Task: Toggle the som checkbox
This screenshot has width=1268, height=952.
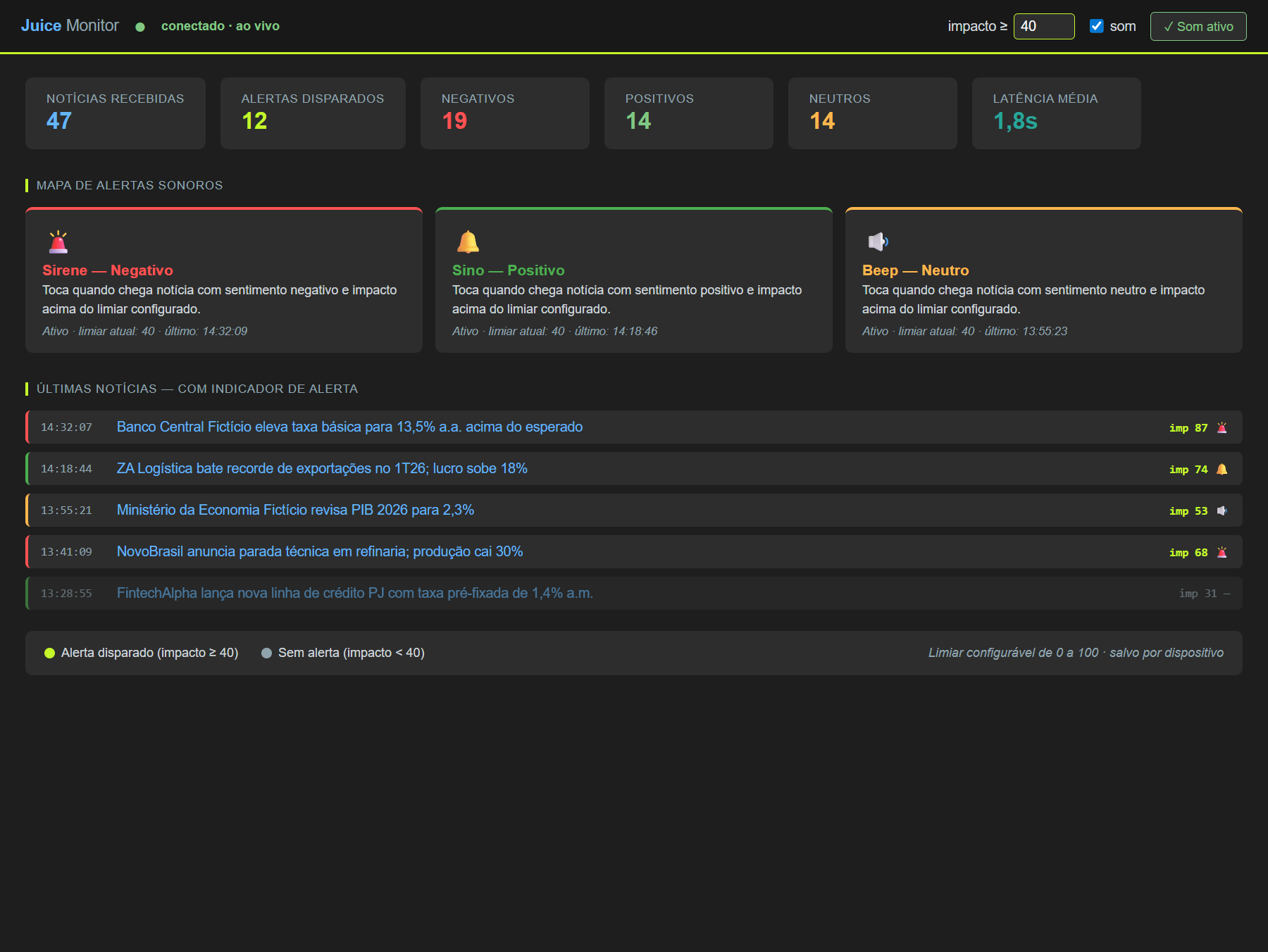Action: coord(1097,26)
